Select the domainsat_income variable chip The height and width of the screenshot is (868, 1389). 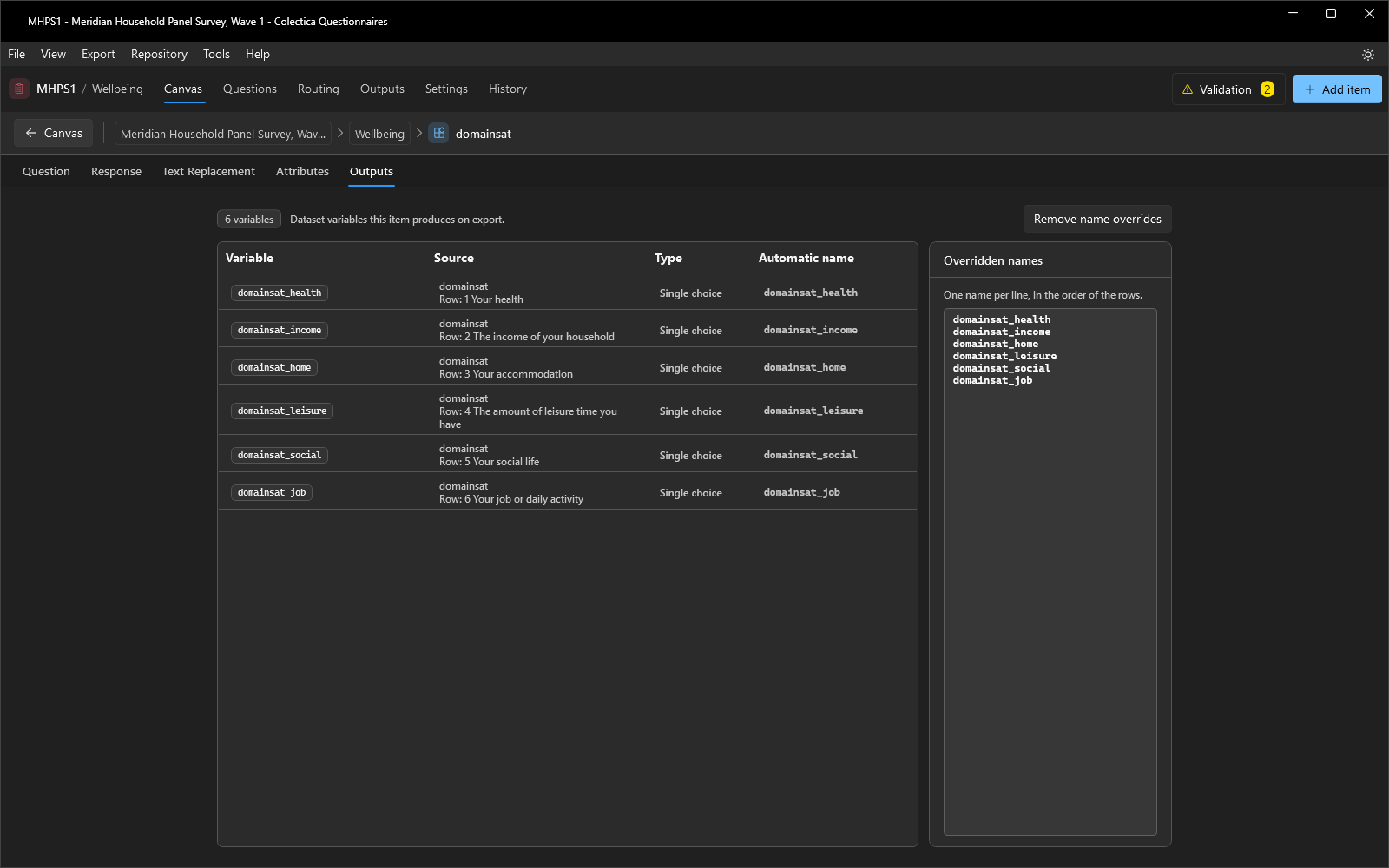tap(280, 331)
